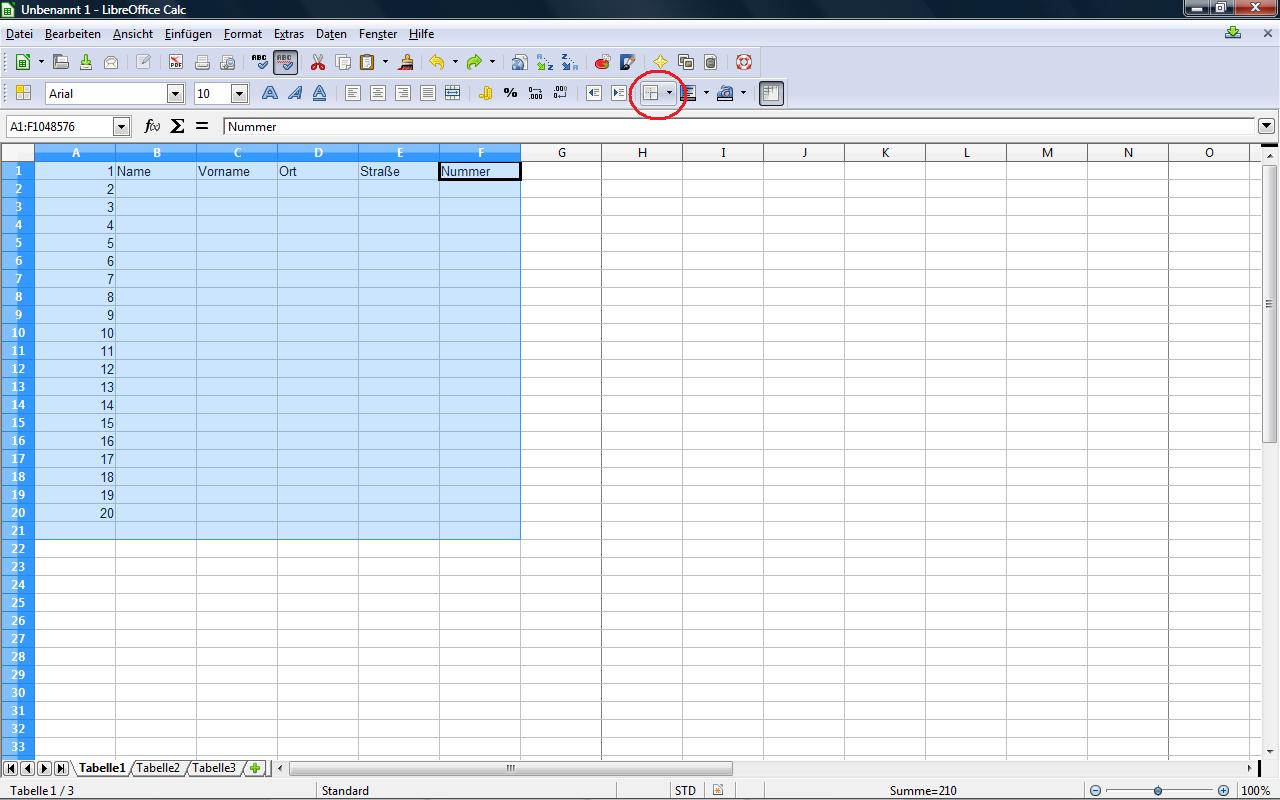Click the Sum sigma icon
Screen dimensions: 1280x800
pos(177,126)
